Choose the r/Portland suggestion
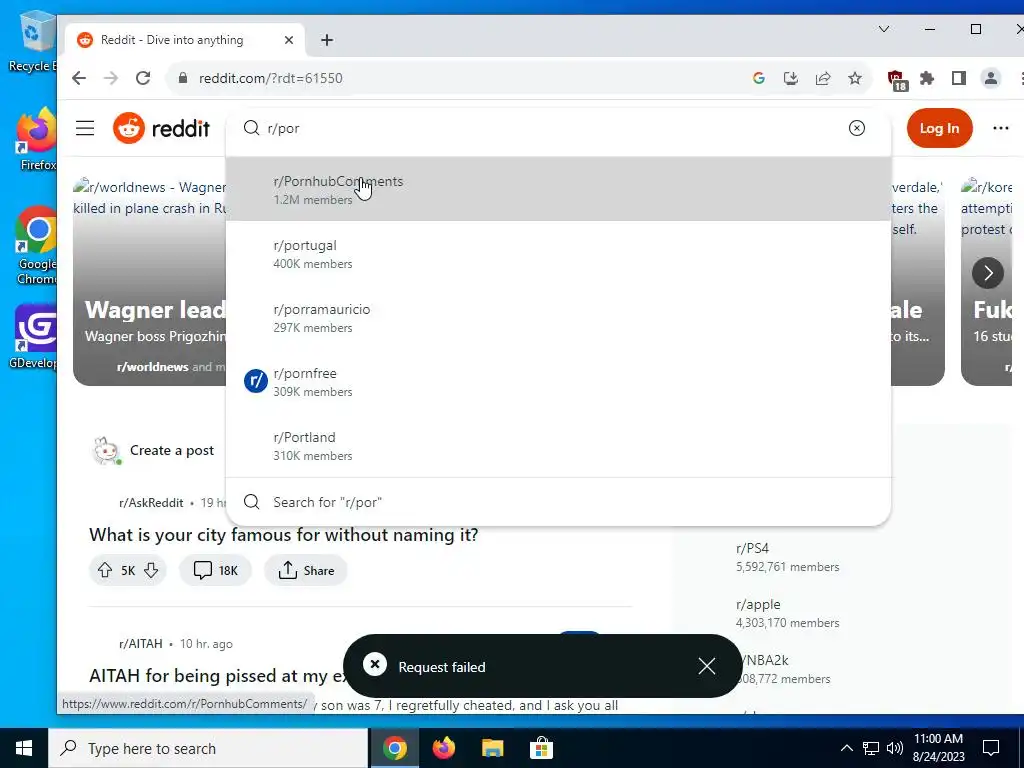 (558, 446)
